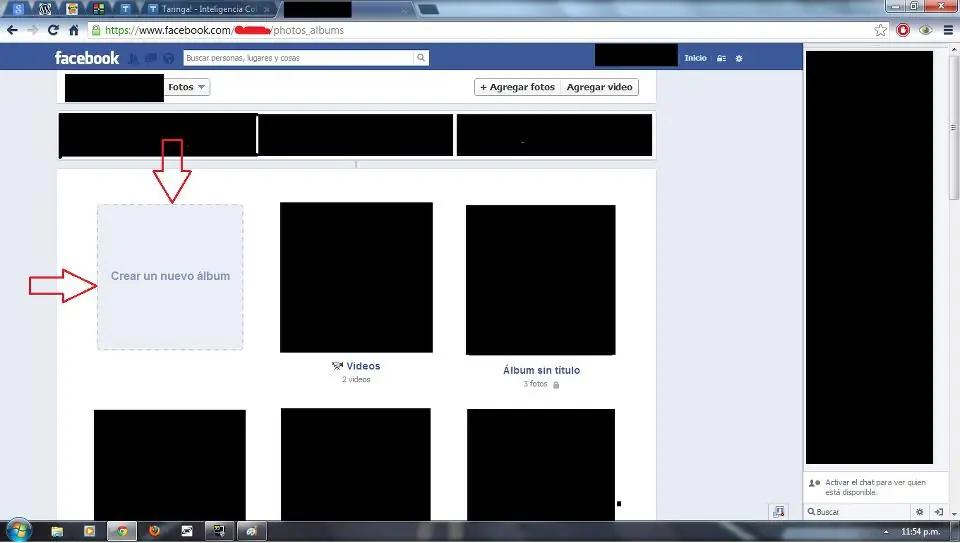960x543 pixels.
Task: Open the account settings gear in blue bar
Action: (x=739, y=58)
